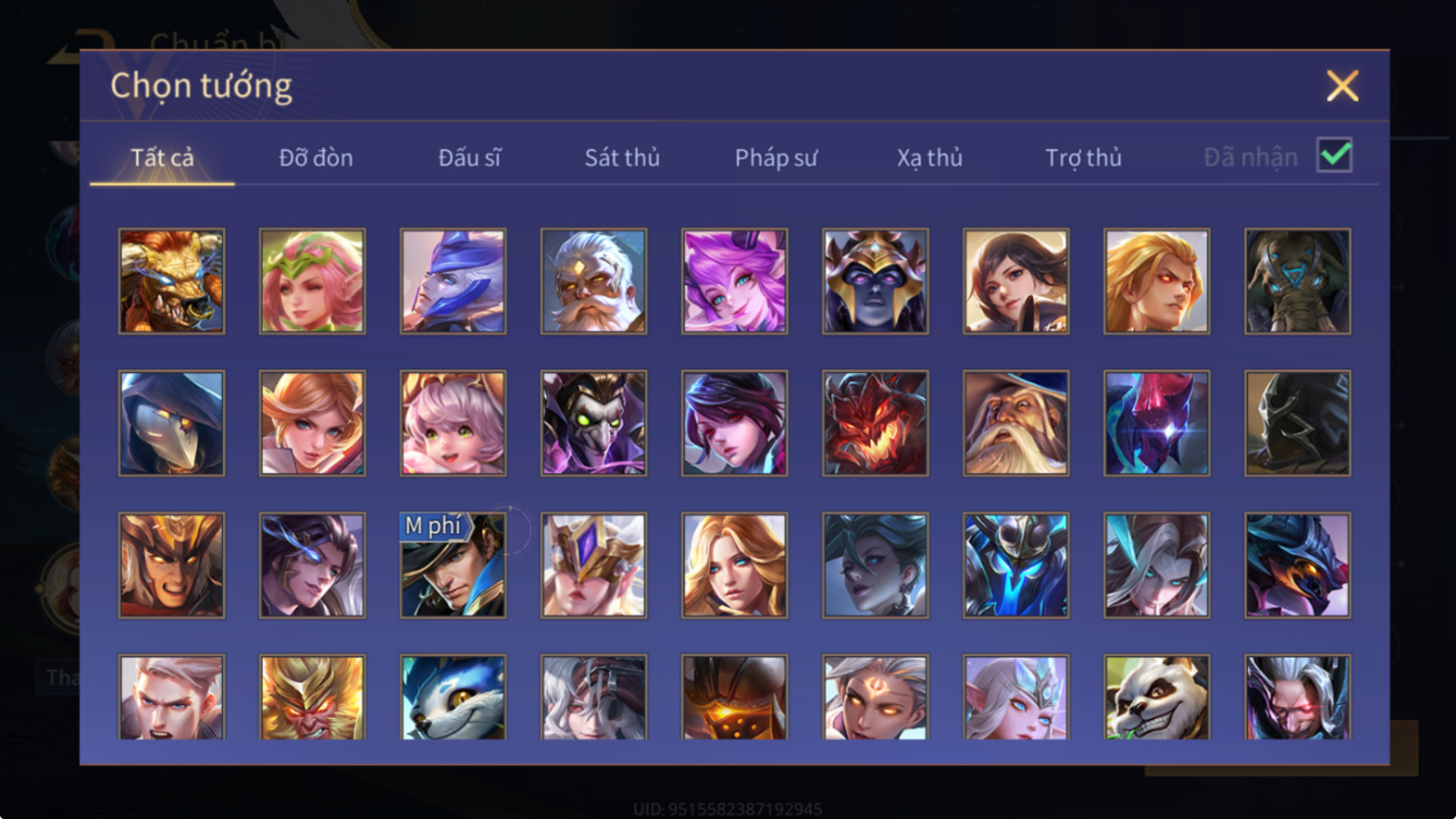The image size is (1456, 819).
Task: Open the 'Đấu sĩ' tab
Action: point(469,157)
